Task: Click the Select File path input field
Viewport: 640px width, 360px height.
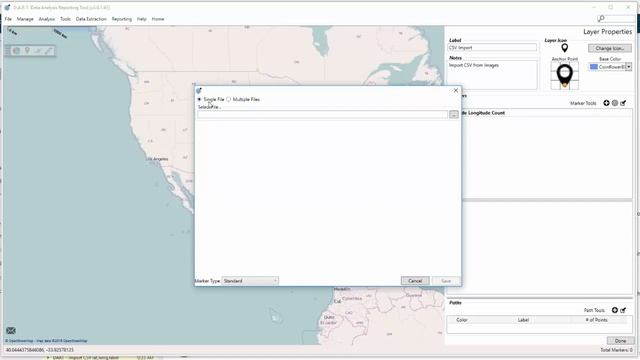Action: [x=322, y=115]
